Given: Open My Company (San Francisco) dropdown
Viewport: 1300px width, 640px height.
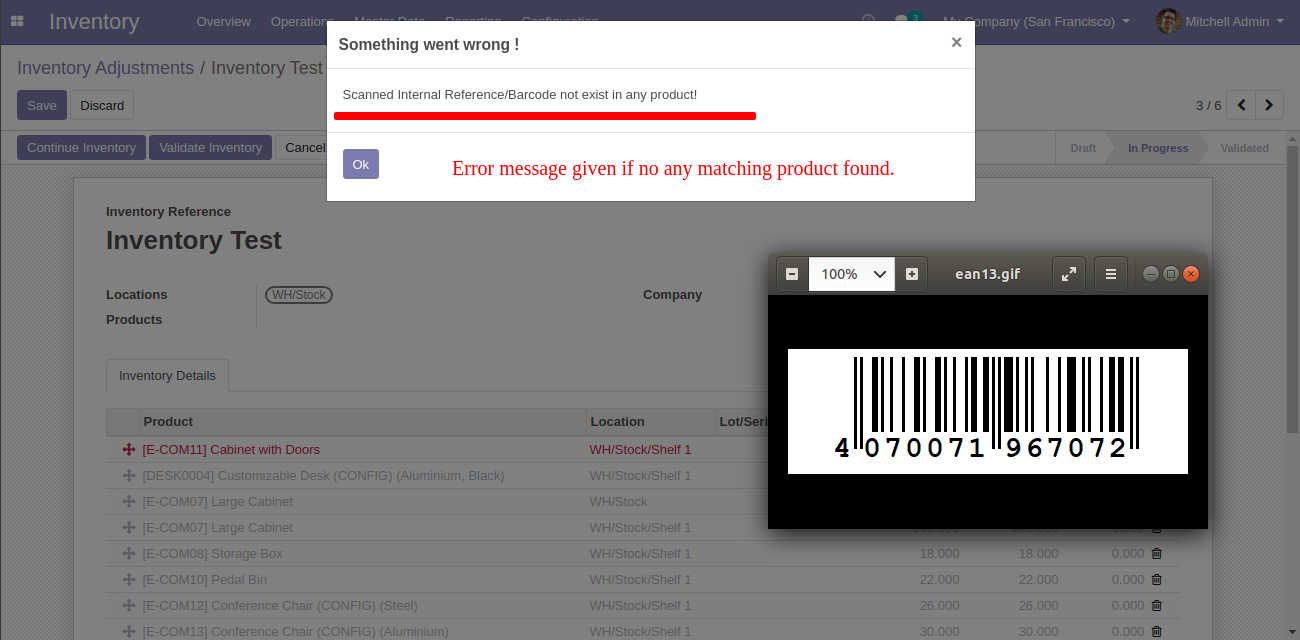Looking at the screenshot, I should tap(1037, 21).
